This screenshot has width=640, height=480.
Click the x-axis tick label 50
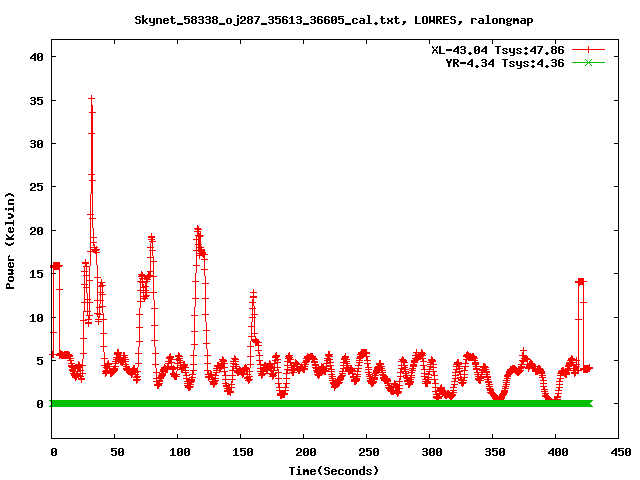coord(117,452)
